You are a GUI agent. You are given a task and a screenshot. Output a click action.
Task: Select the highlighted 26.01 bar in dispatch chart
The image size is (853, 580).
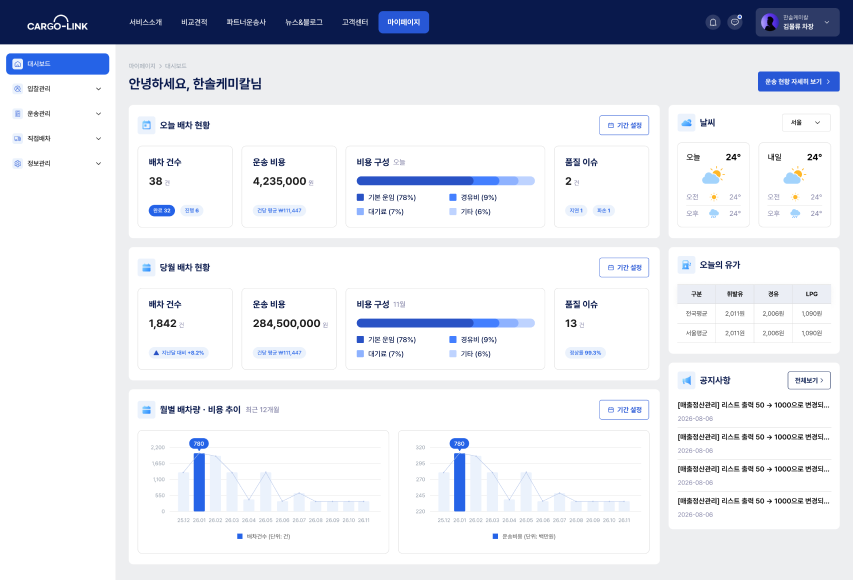pyautogui.click(x=199, y=482)
